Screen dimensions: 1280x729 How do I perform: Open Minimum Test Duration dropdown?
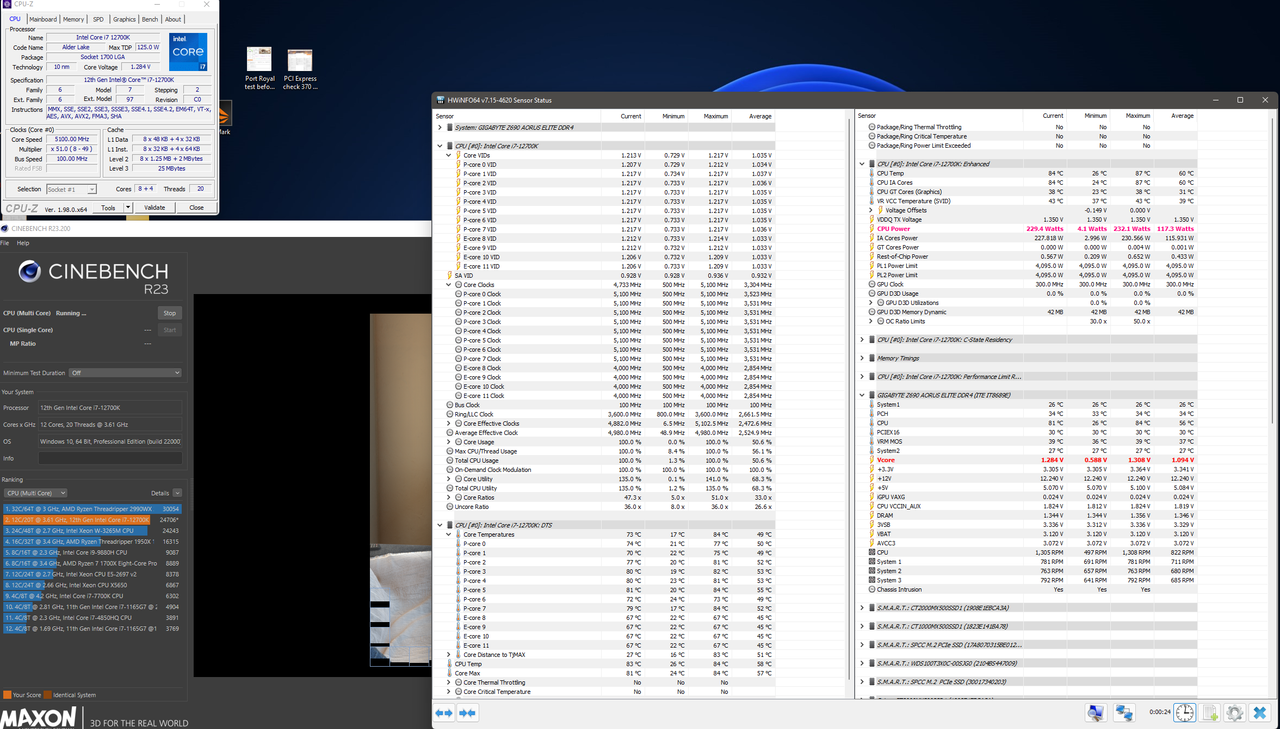(x=125, y=373)
